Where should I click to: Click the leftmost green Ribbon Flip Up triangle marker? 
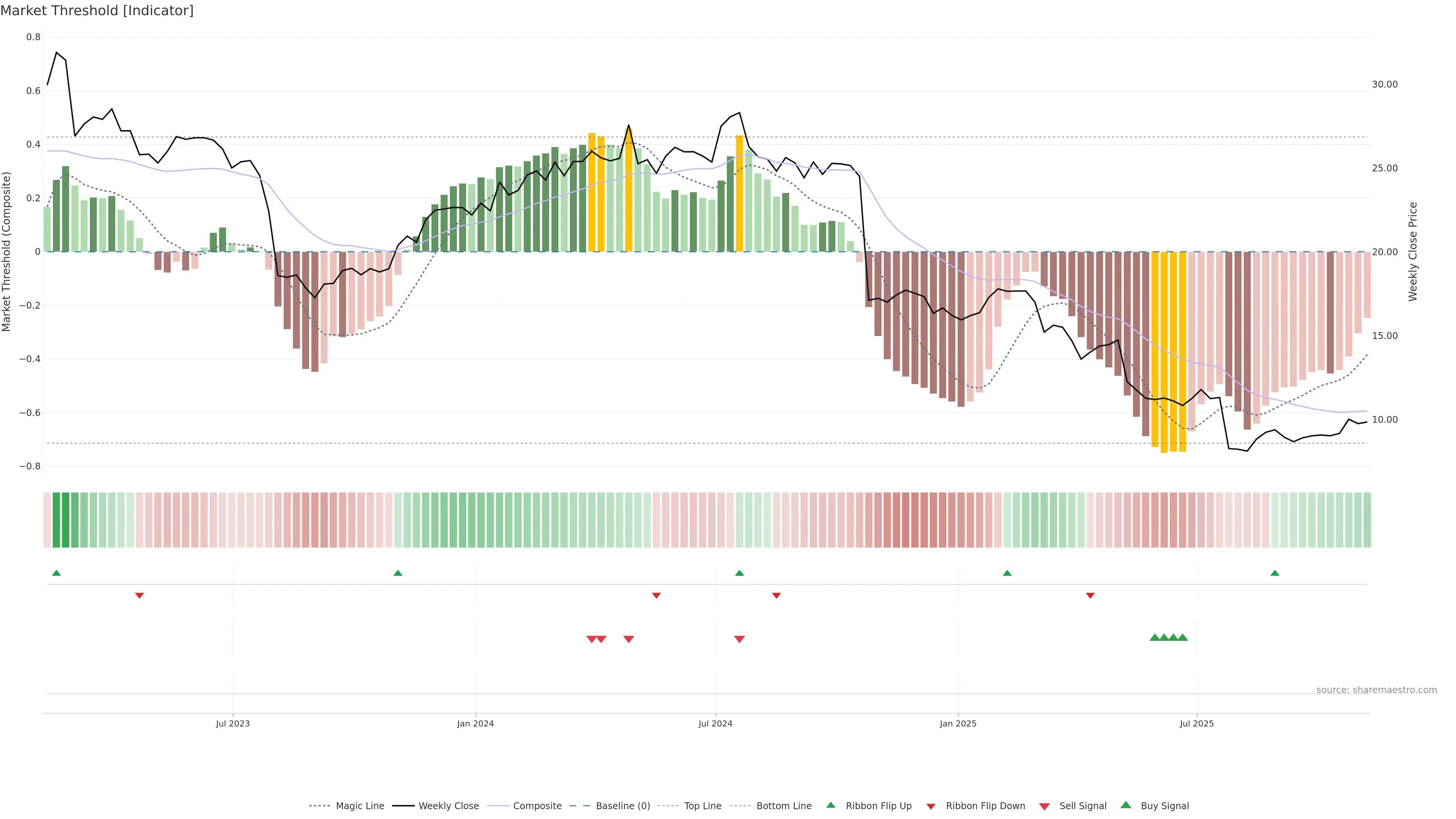[56, 573]
